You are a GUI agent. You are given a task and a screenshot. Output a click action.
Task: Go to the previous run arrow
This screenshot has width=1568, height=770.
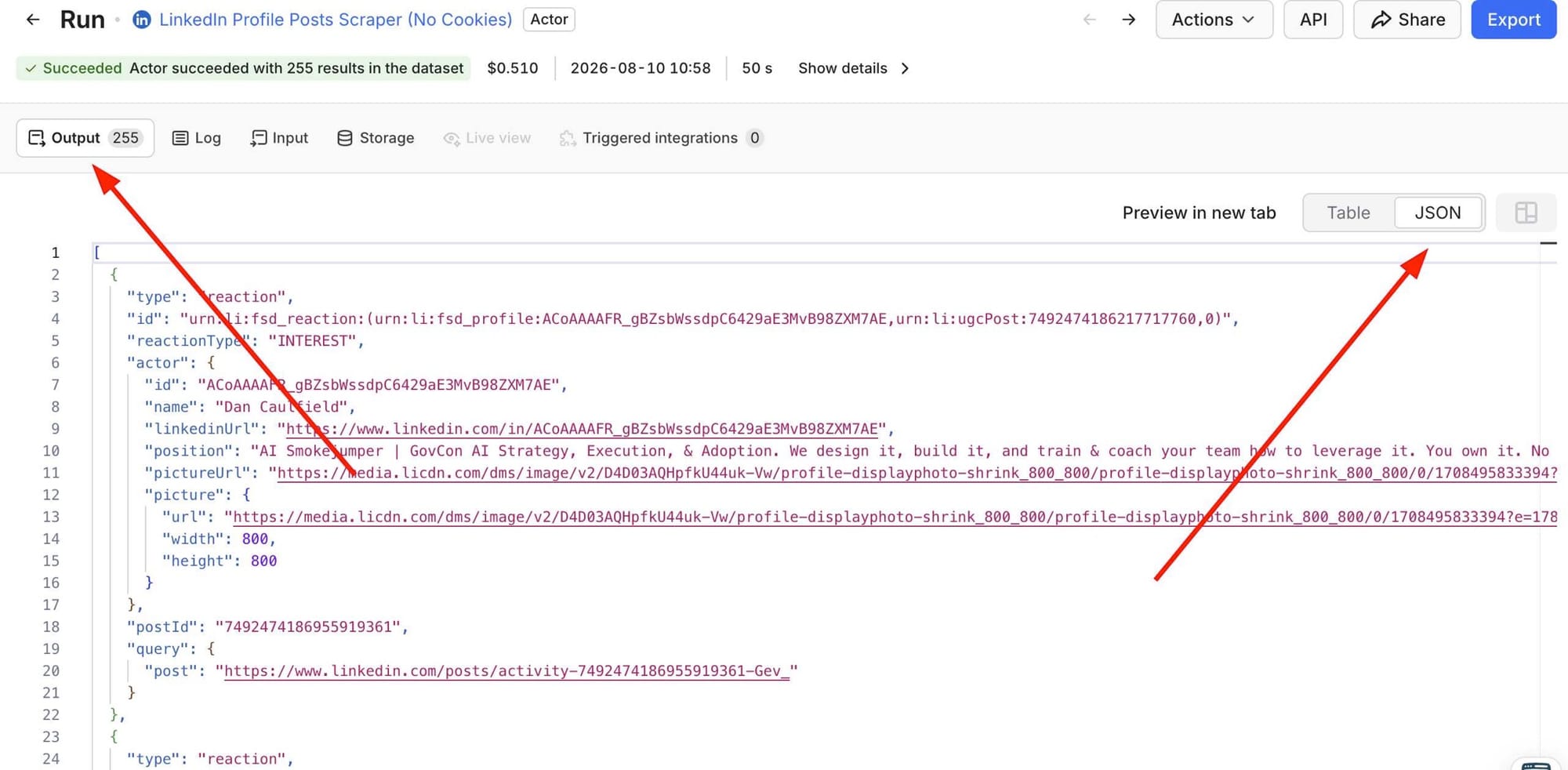coord(1090,20)
